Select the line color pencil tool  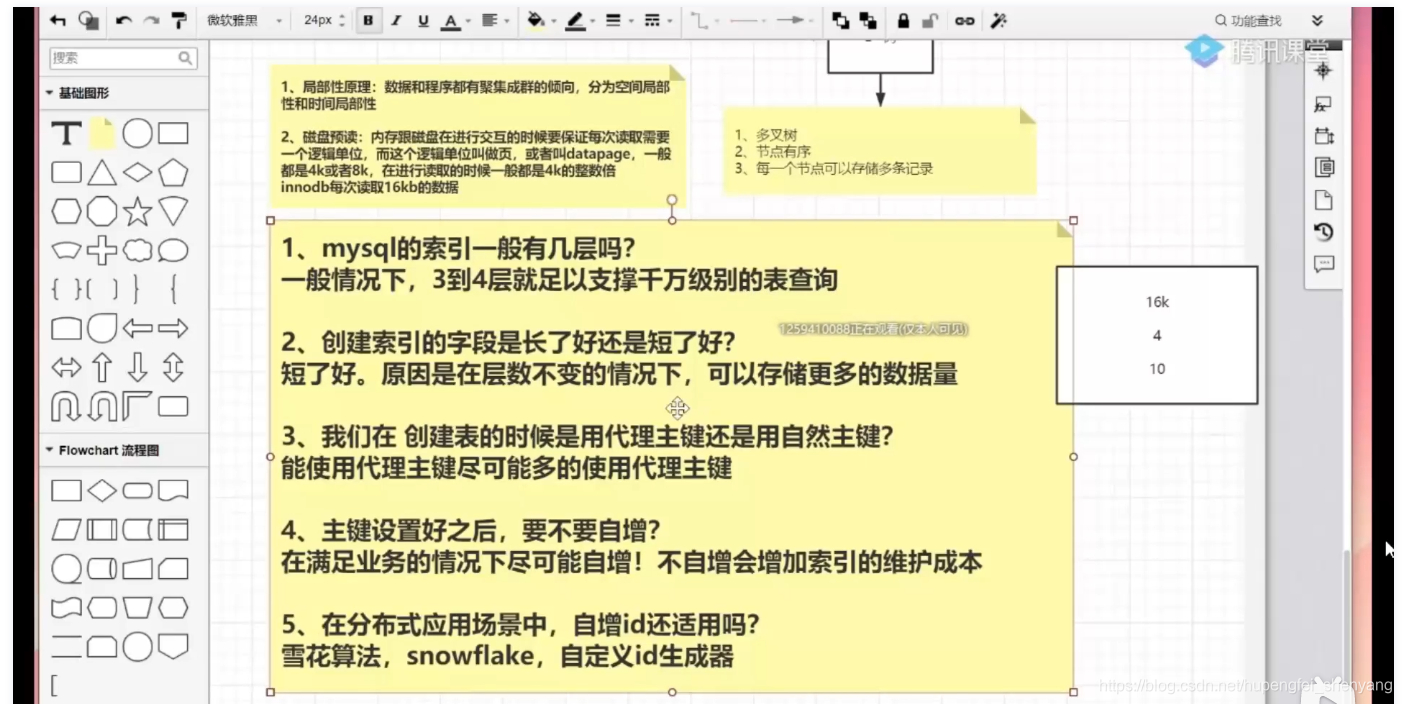(578, 19)
